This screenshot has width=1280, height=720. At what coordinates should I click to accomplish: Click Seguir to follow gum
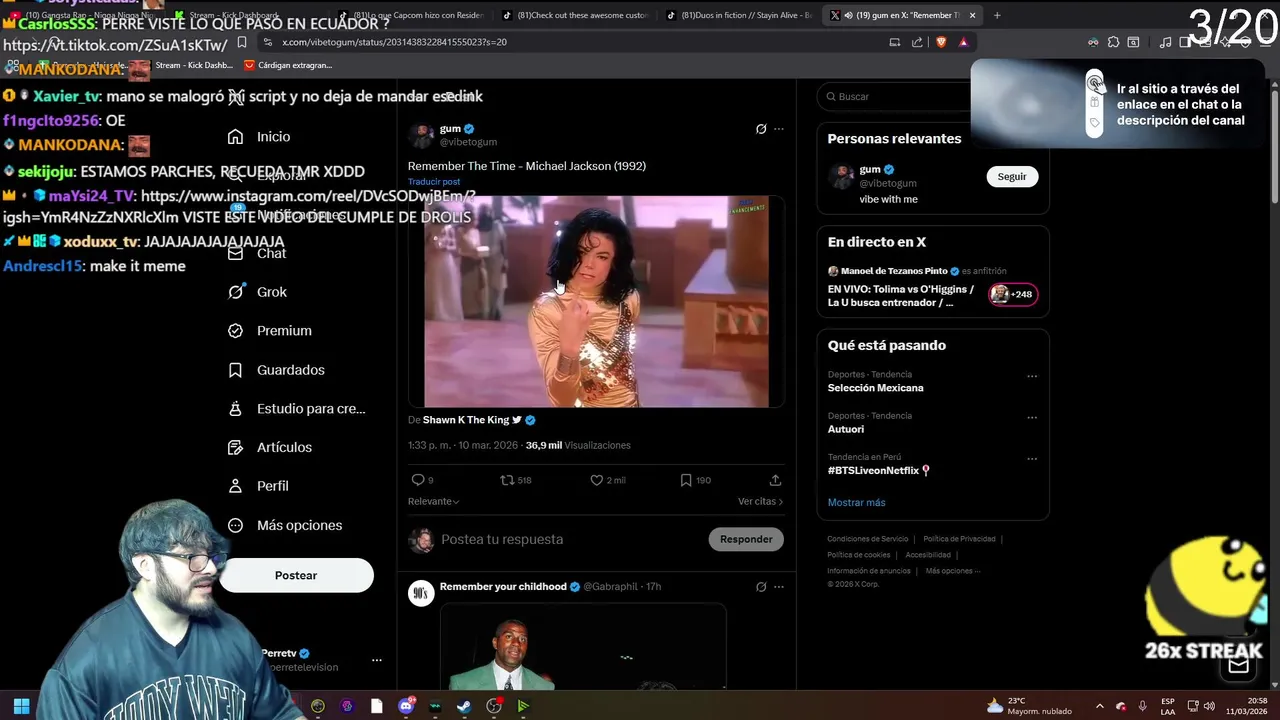1012,177
